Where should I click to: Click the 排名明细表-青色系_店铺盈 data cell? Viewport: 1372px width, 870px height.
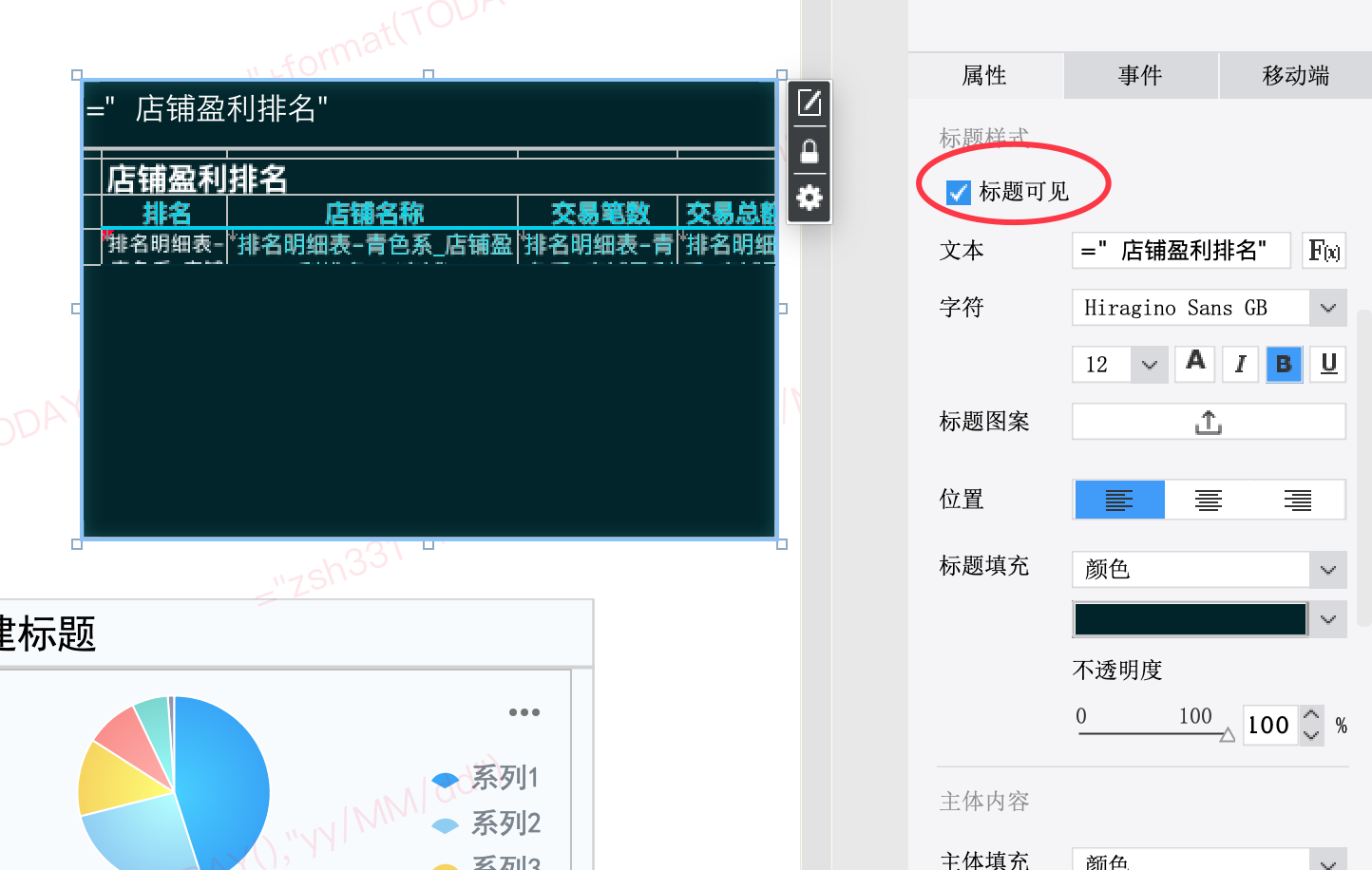tap(373, 245)
